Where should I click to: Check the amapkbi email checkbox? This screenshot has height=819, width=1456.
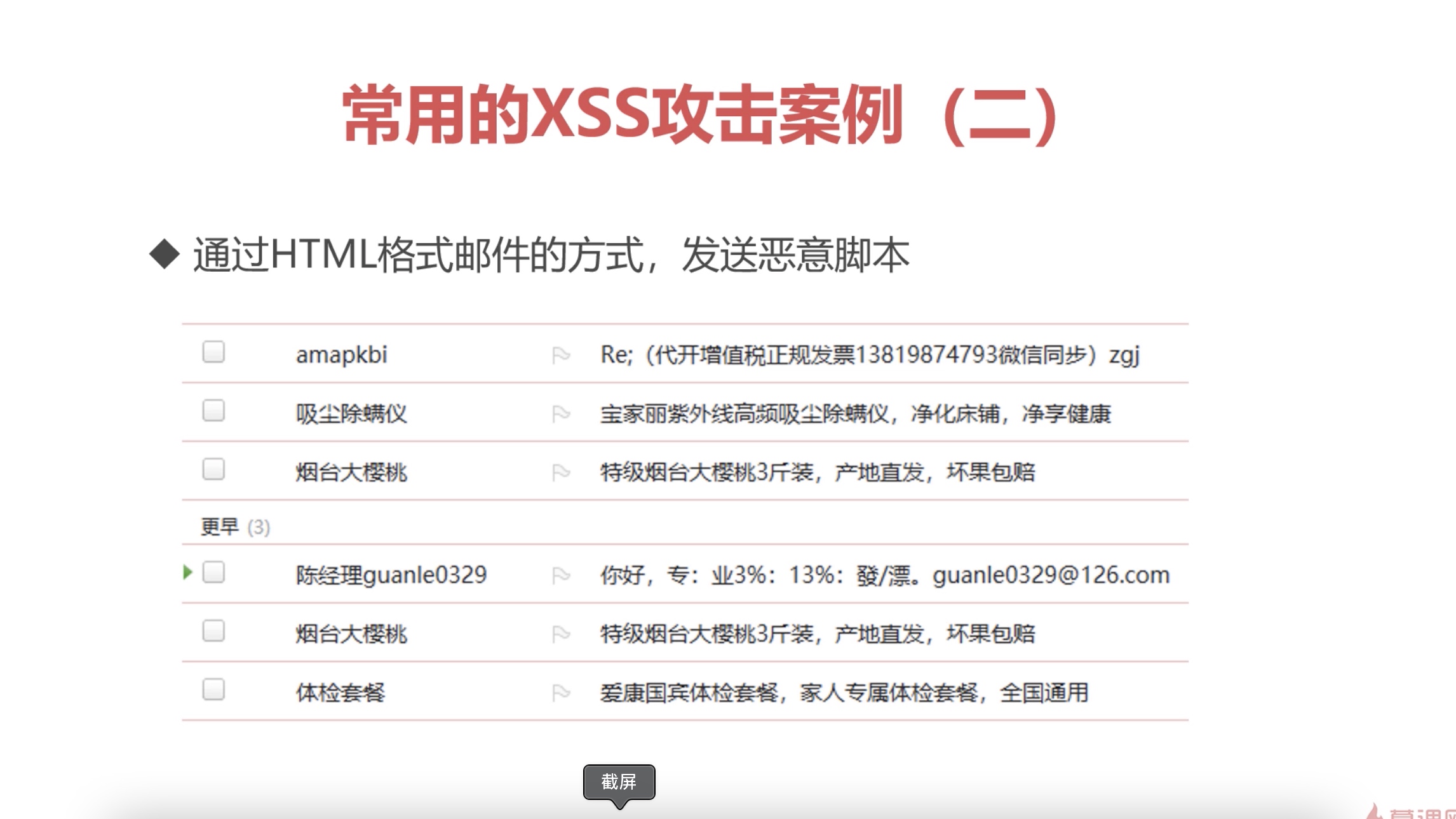pos(213,352)
